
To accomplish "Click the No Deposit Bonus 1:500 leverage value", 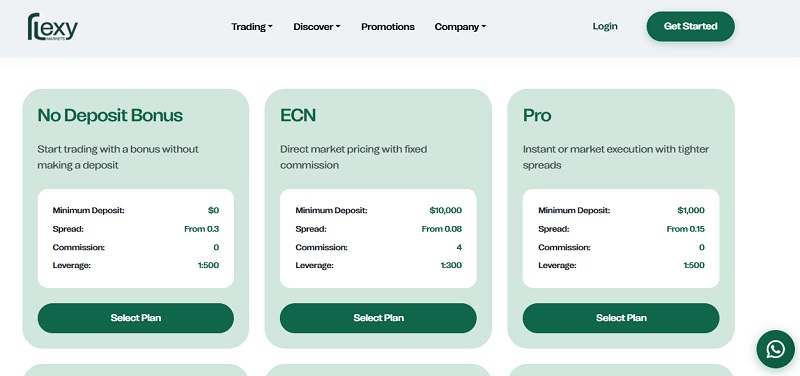I will (x=208, y=265).
